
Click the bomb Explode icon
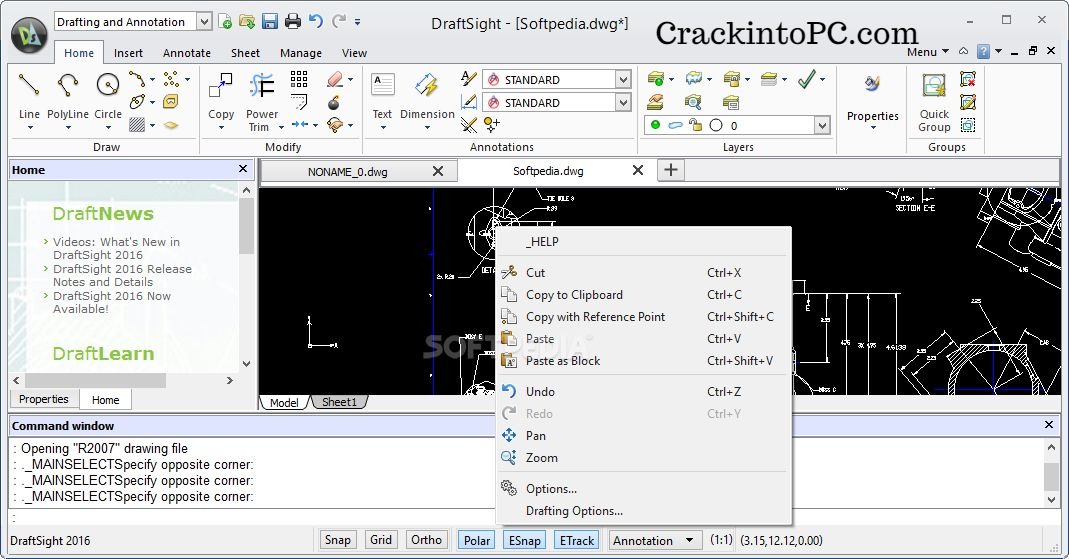[333, 103]
